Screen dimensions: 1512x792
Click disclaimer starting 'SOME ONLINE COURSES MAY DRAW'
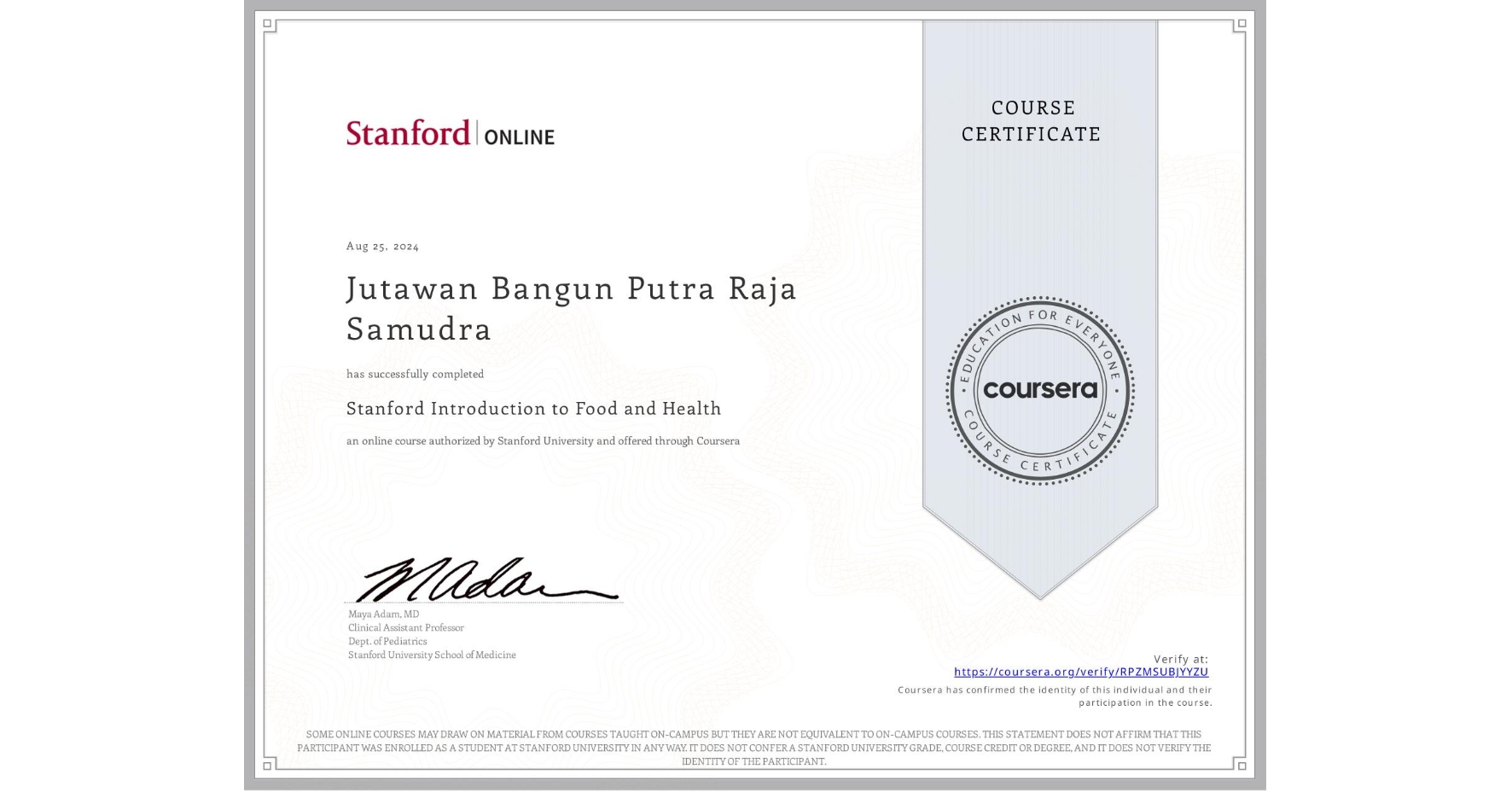coord(754,748)
